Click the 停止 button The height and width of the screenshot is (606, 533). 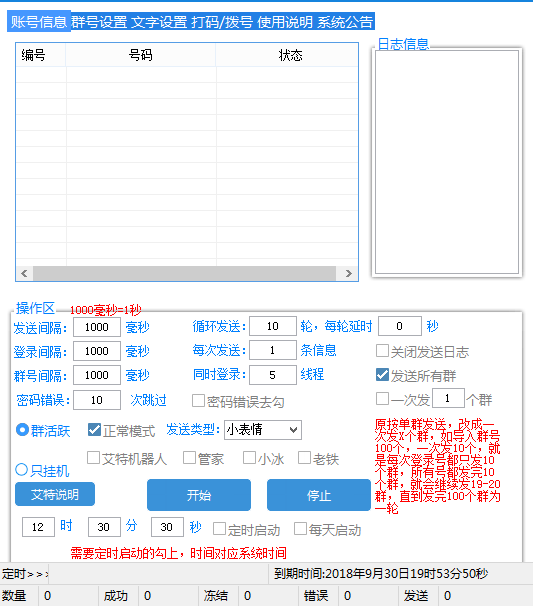(319, 495)
